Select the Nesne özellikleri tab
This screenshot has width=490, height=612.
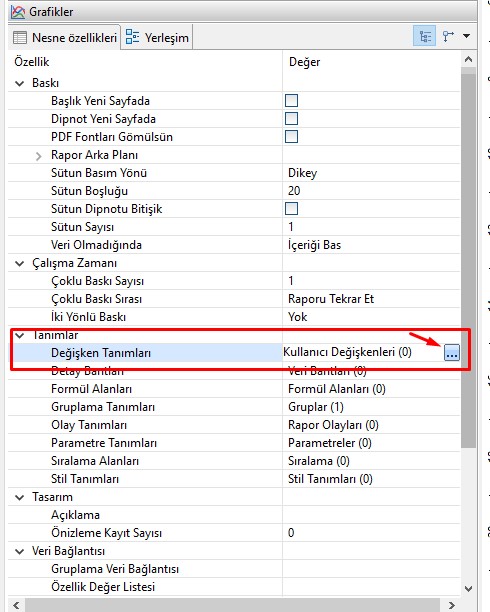65,37
